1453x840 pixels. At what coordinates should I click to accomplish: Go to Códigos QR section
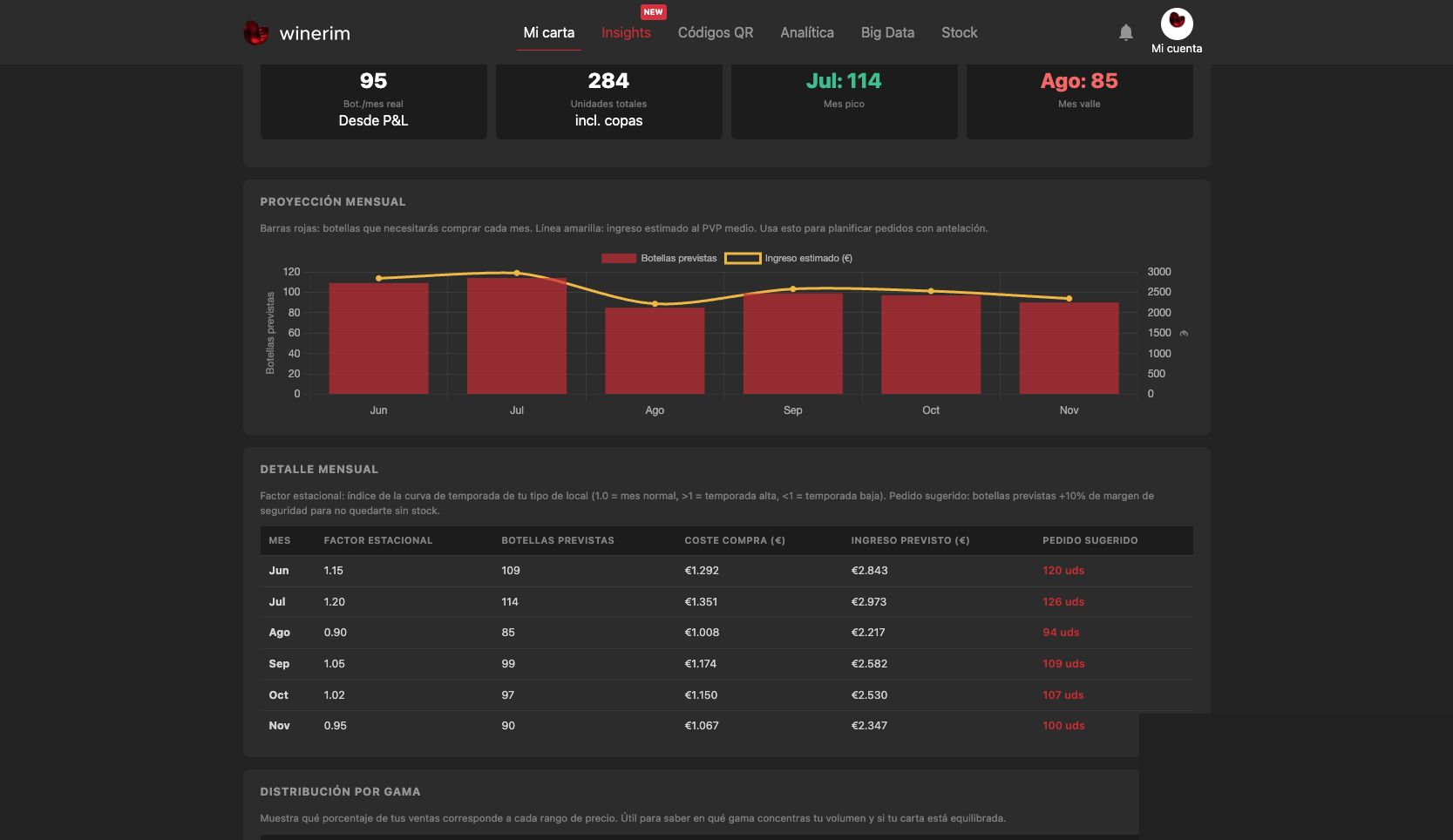[x=716, y=33]
